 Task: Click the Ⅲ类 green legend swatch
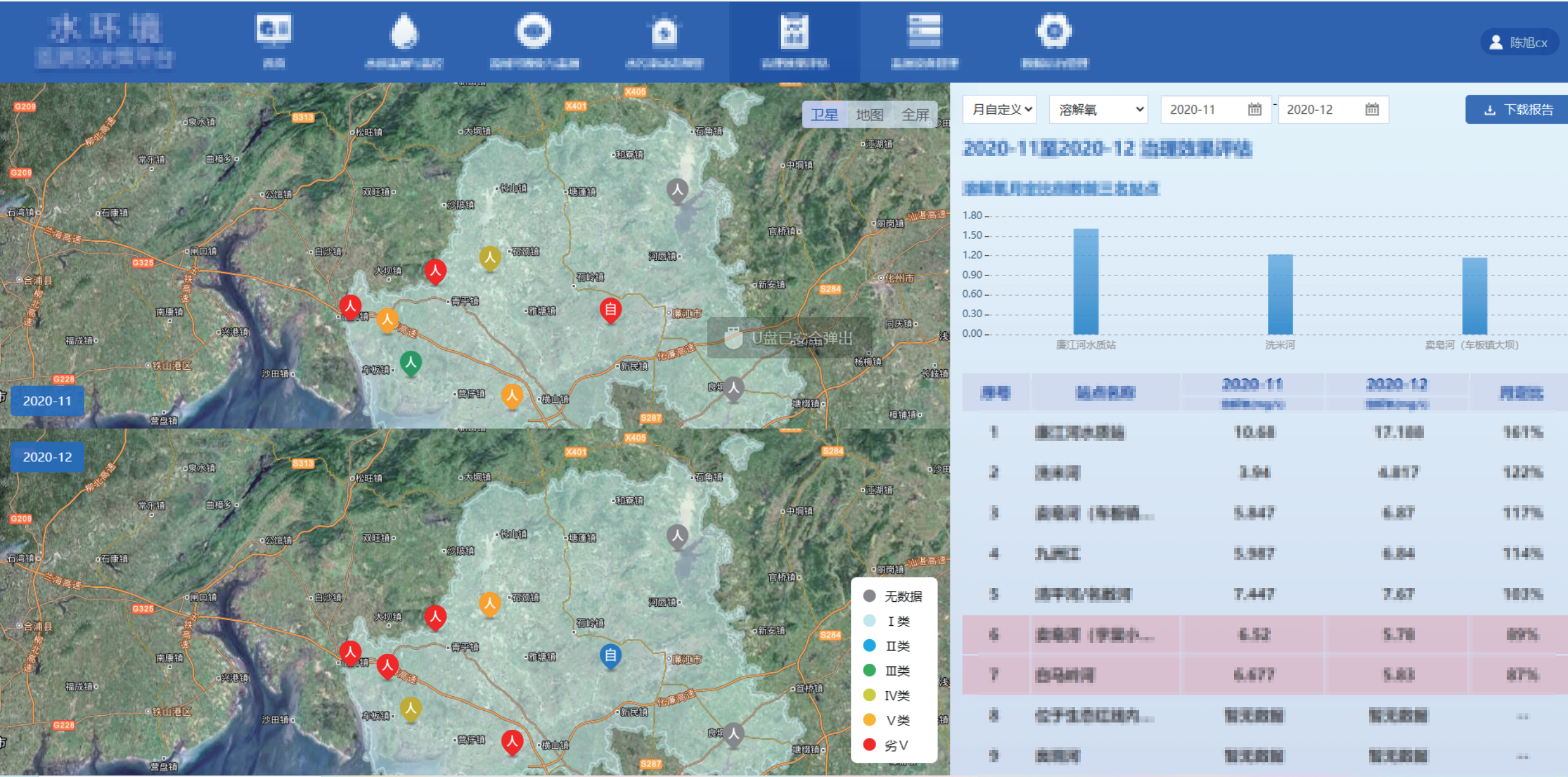(869, 670)
